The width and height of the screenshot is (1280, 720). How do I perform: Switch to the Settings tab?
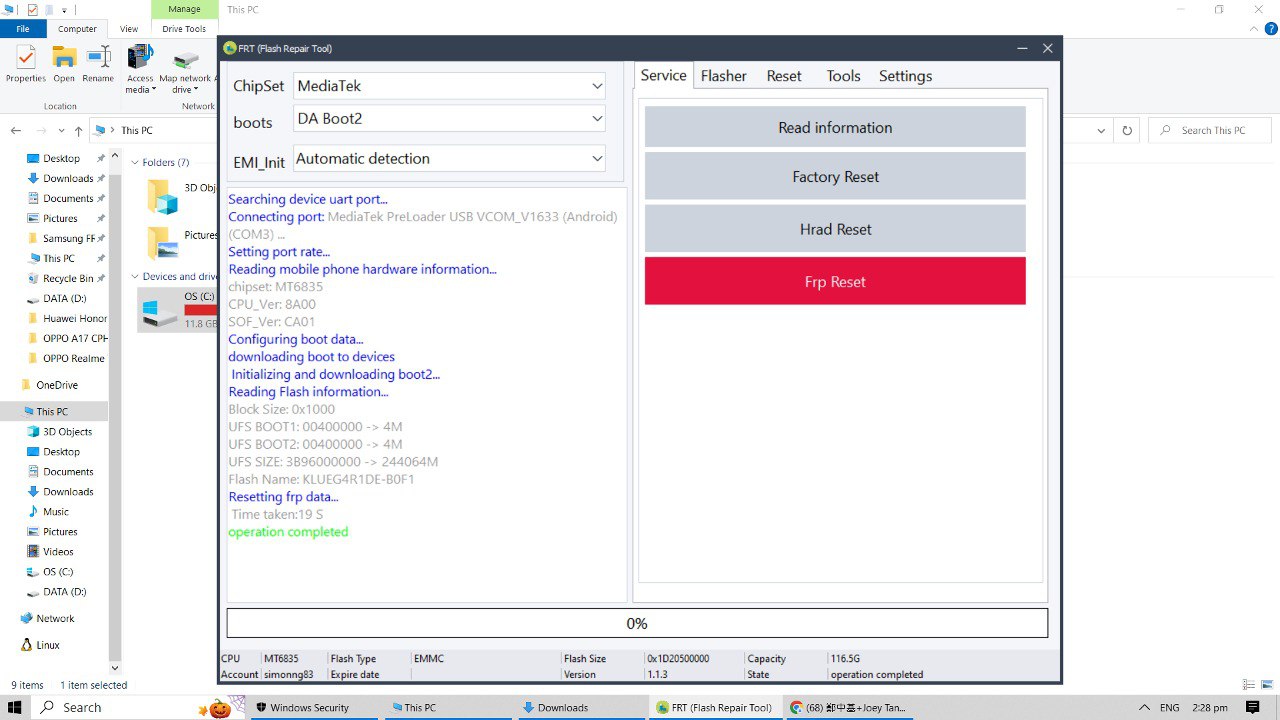[905, 76]
